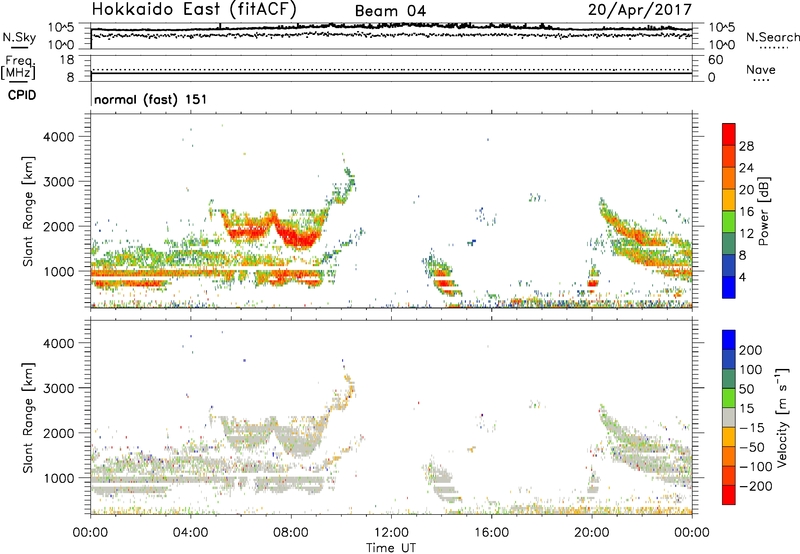The width and height of the screenshot is (800, 554).
Task: Click the 'N.Search' legend label
Action: pos(772,37)
